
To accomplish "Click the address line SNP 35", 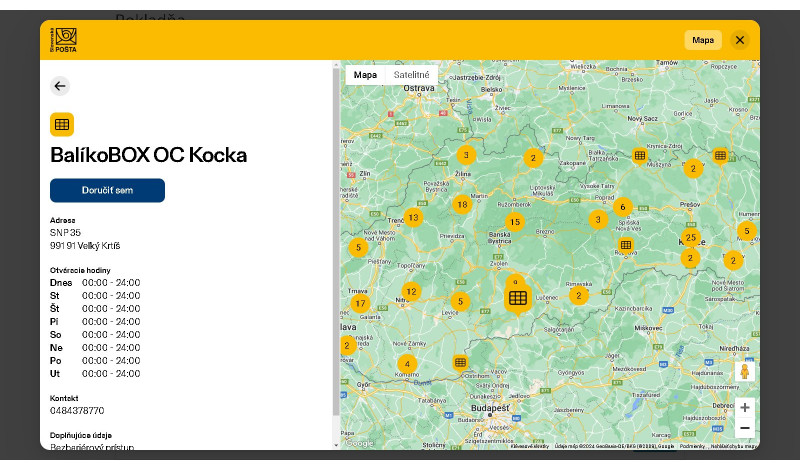I will click(65, 233).
